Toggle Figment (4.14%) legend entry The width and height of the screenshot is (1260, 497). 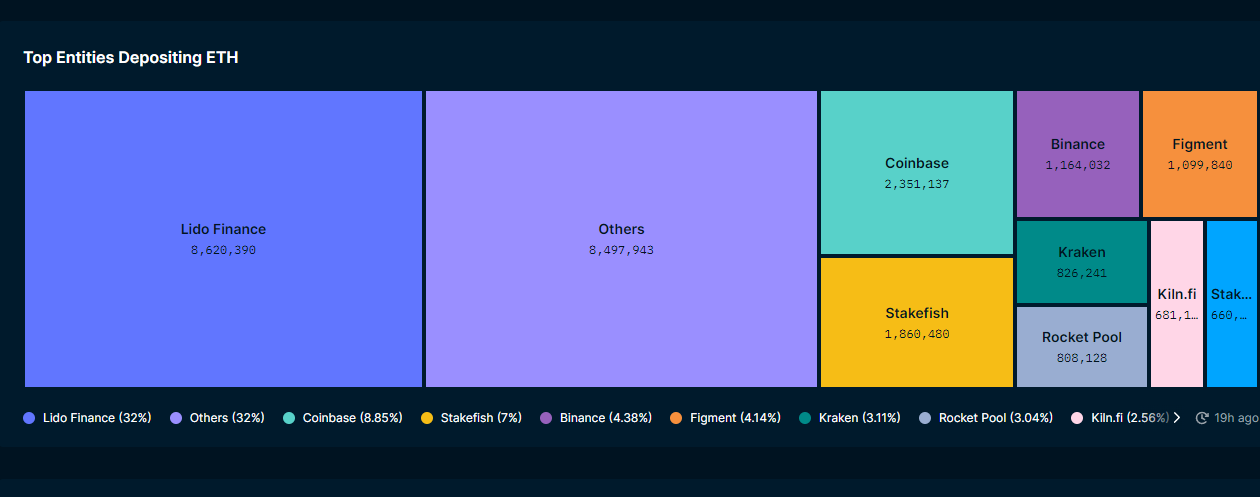click(x=725, y=418)
